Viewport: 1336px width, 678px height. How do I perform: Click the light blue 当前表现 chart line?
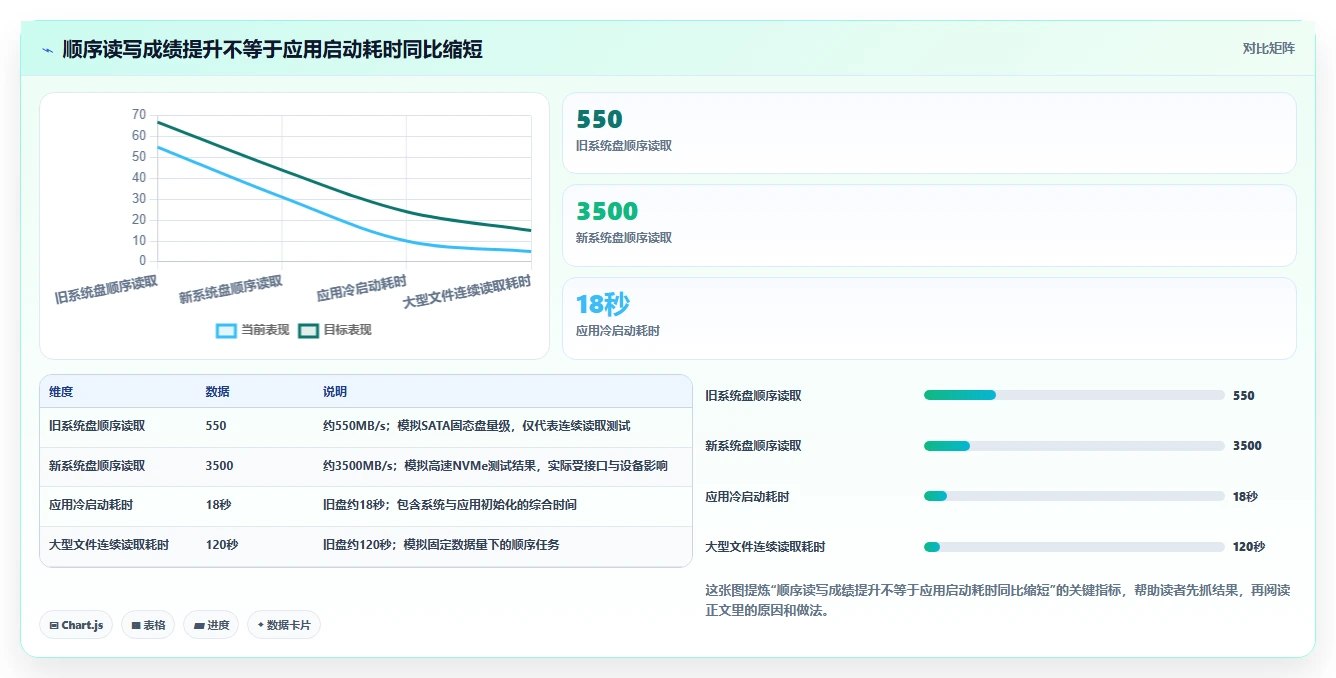coord(282,197)
